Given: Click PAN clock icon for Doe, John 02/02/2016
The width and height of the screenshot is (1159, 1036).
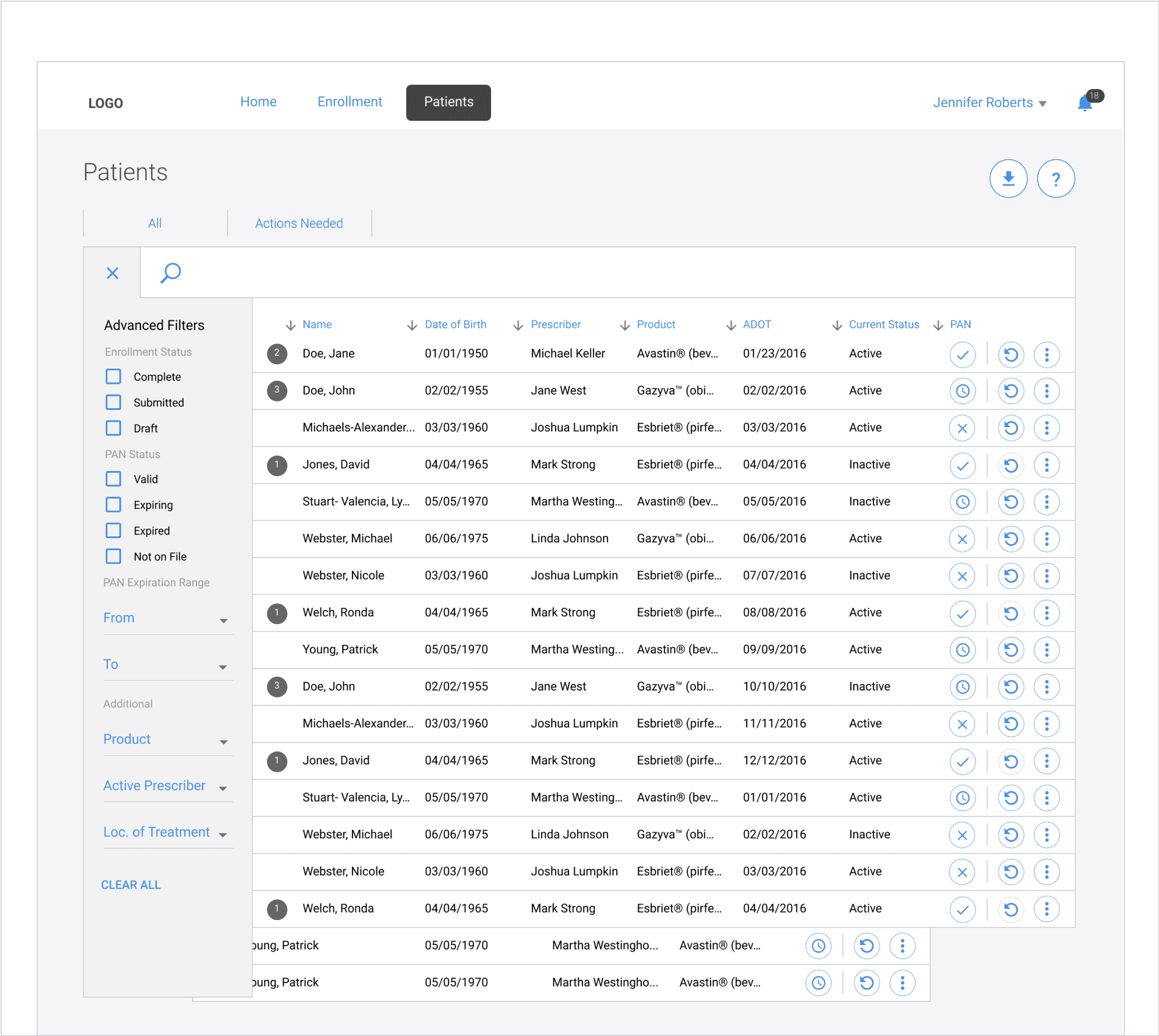Looking at the screenshot, I should click(962, 391).
